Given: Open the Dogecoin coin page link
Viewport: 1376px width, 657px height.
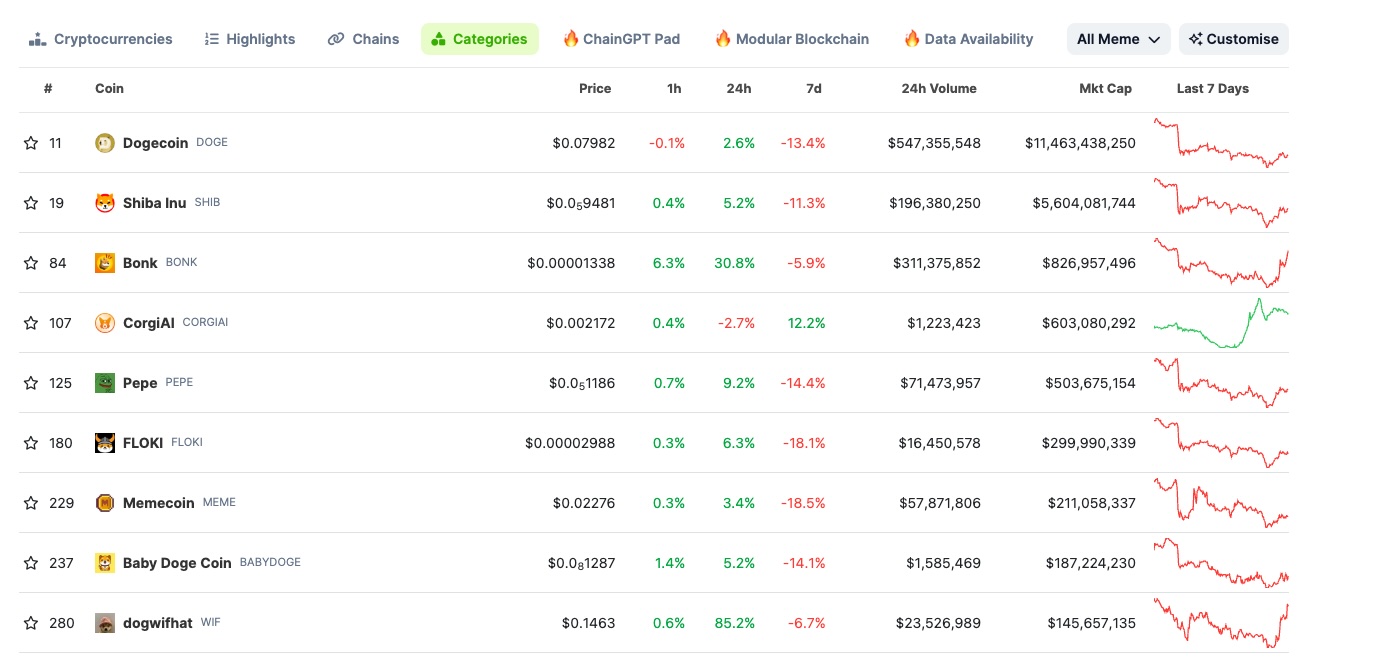Looking at the screenshot, I should coord(155,143).
